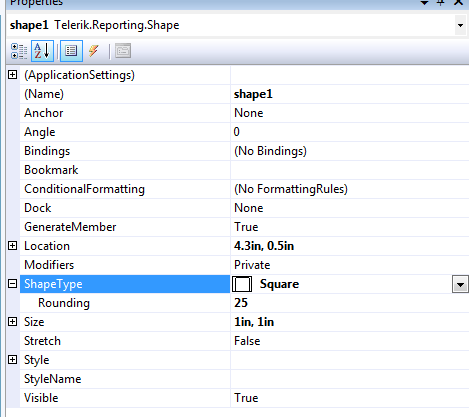Viewport: 469px width, 417px height.
Task: Expand the Size property
Action: coord(13,322)
